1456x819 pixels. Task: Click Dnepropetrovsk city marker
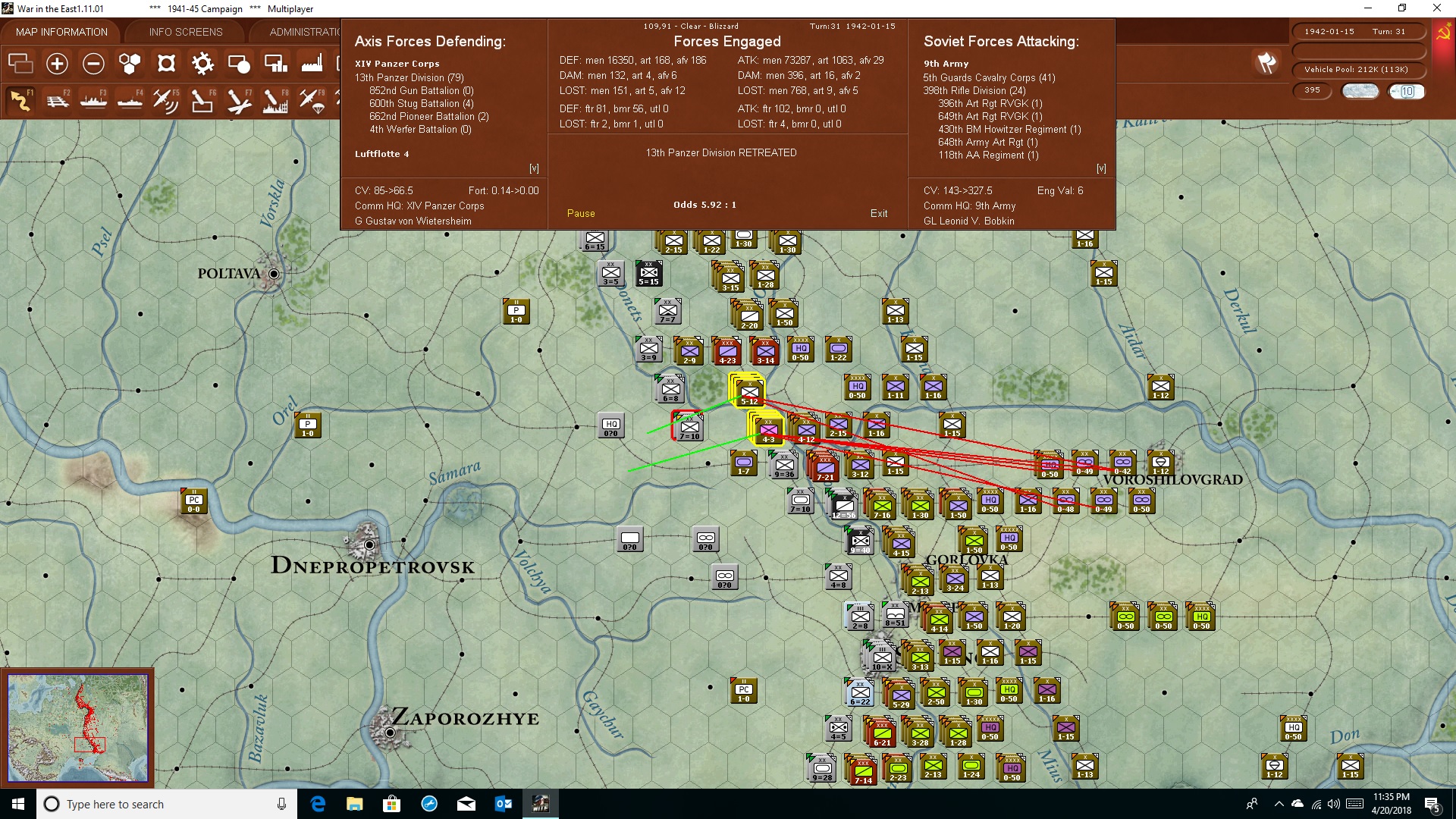pos(369,544)
